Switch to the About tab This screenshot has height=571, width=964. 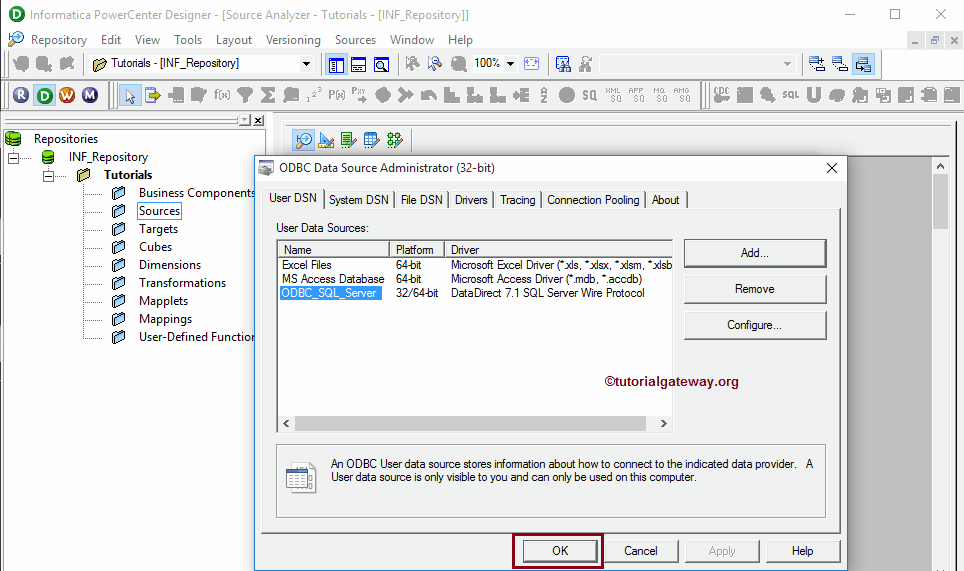pos(665,200)
